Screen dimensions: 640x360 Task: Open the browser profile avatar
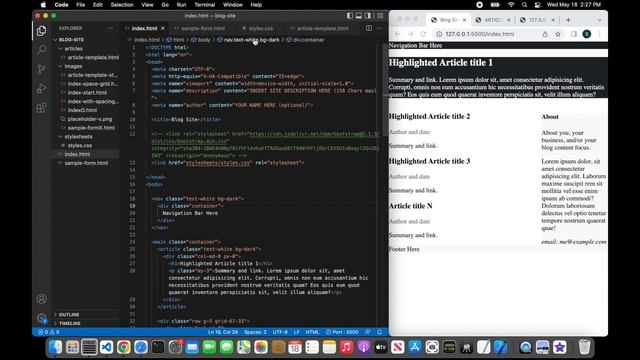pos(587,34)
